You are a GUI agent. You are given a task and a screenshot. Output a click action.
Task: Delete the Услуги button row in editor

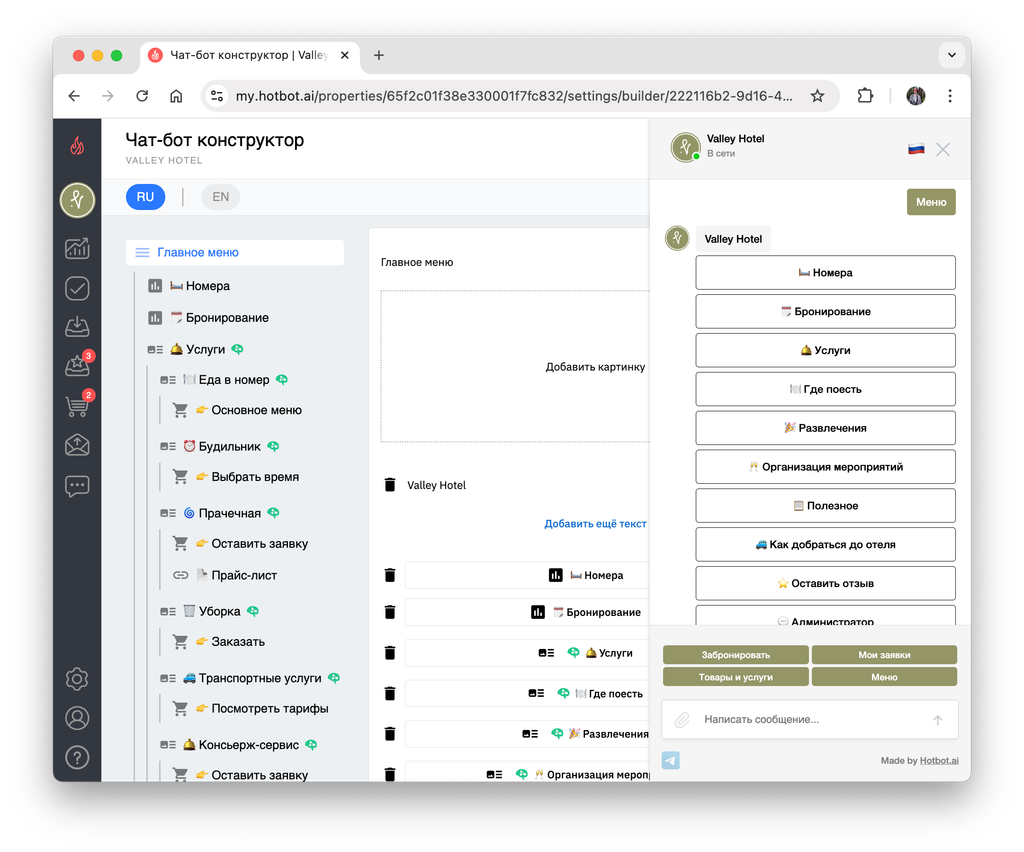(x=390, y=653)
